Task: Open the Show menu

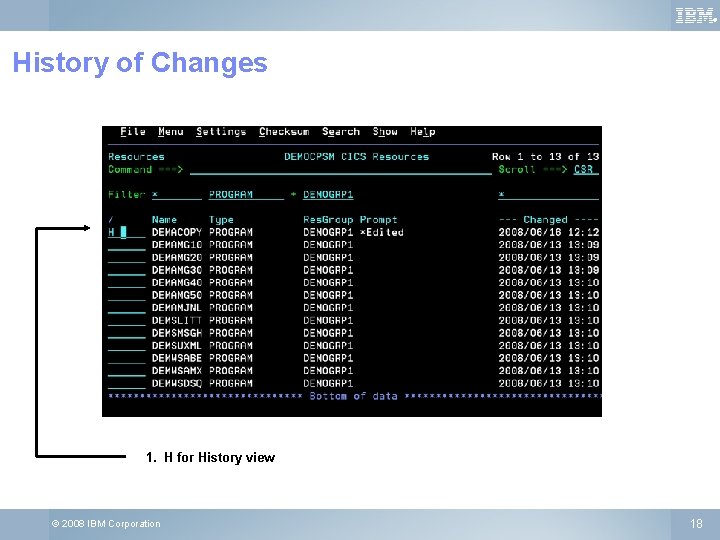Action: [385, 132]
